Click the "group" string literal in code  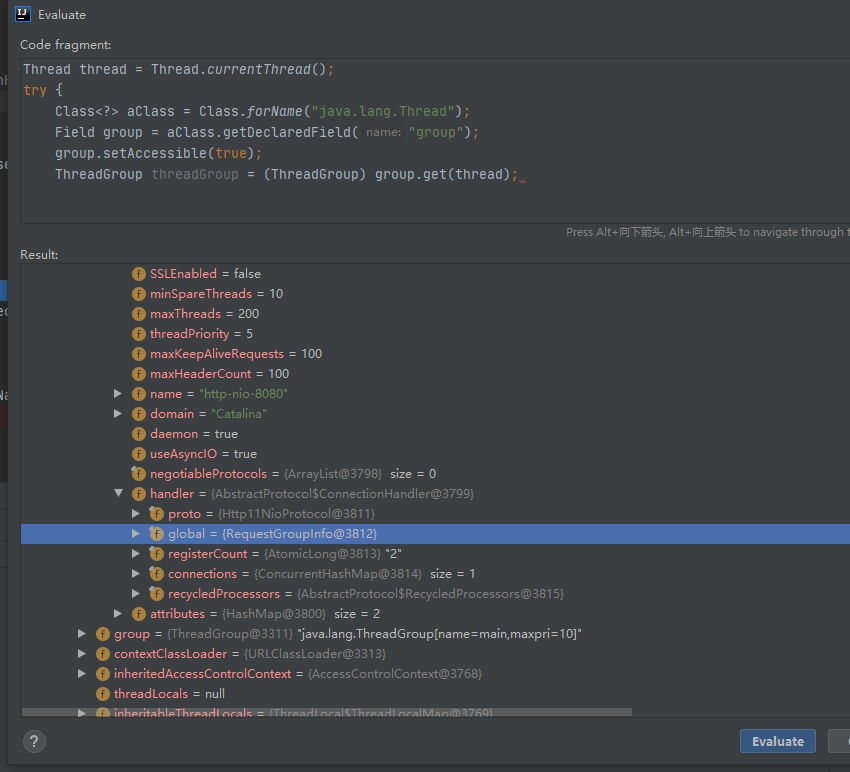pyautogui.click(x=436, y=132)
